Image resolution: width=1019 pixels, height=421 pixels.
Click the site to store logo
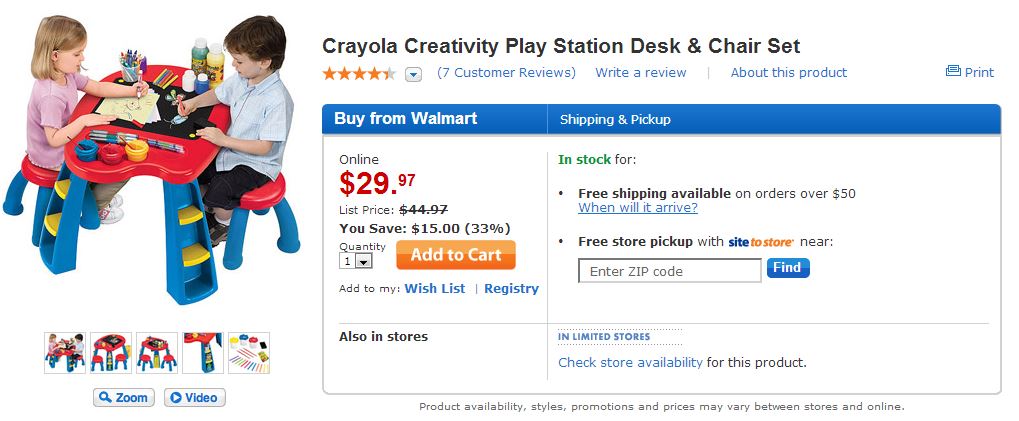click(x=760, y=242)
